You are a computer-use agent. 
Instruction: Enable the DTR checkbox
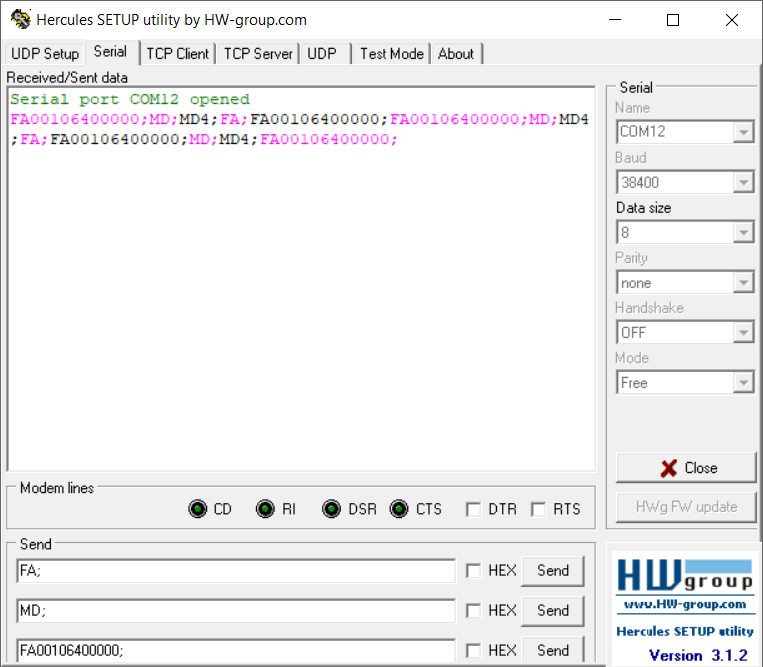(x=473, y=510)
